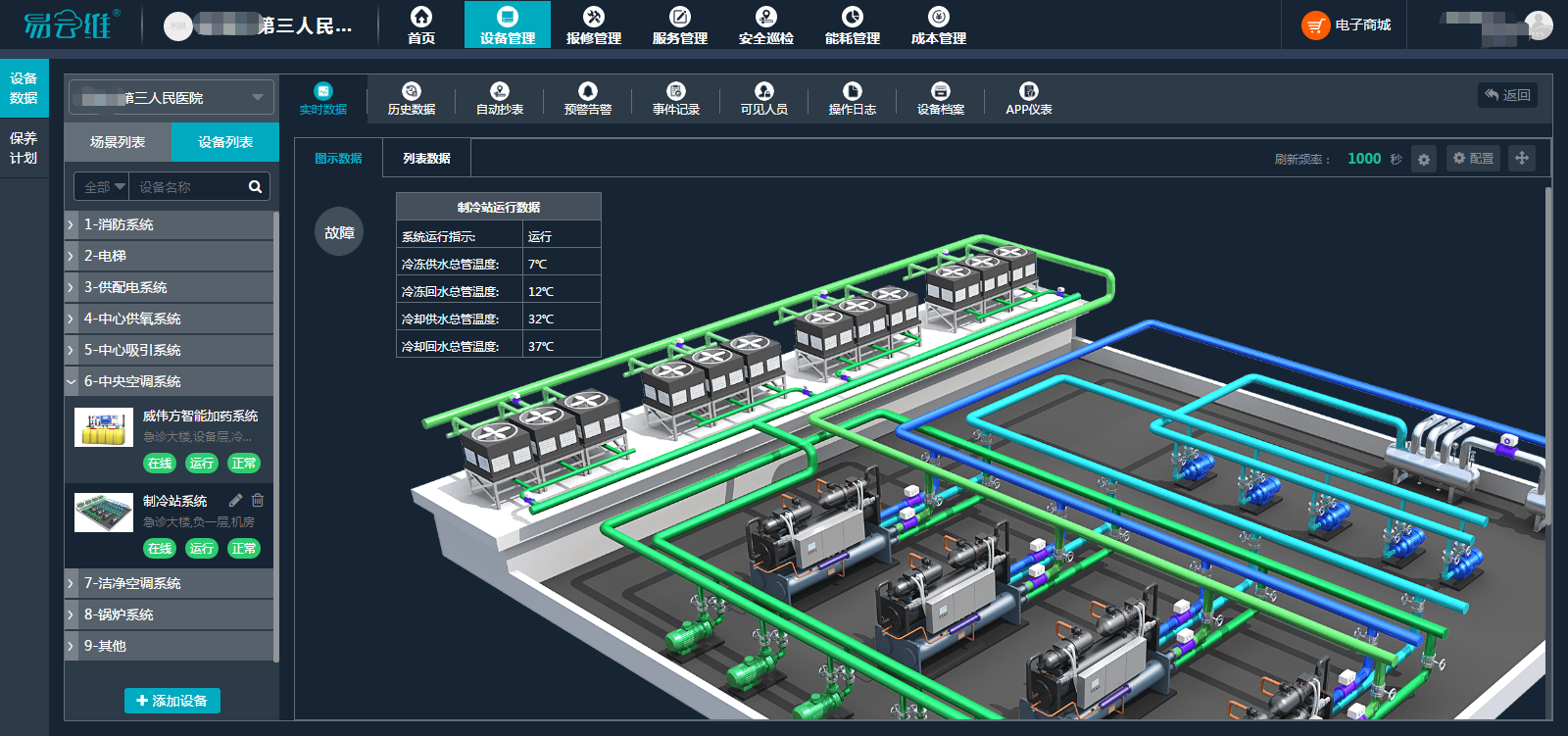Click the refresh rate gear icon

pos(1424,159)
